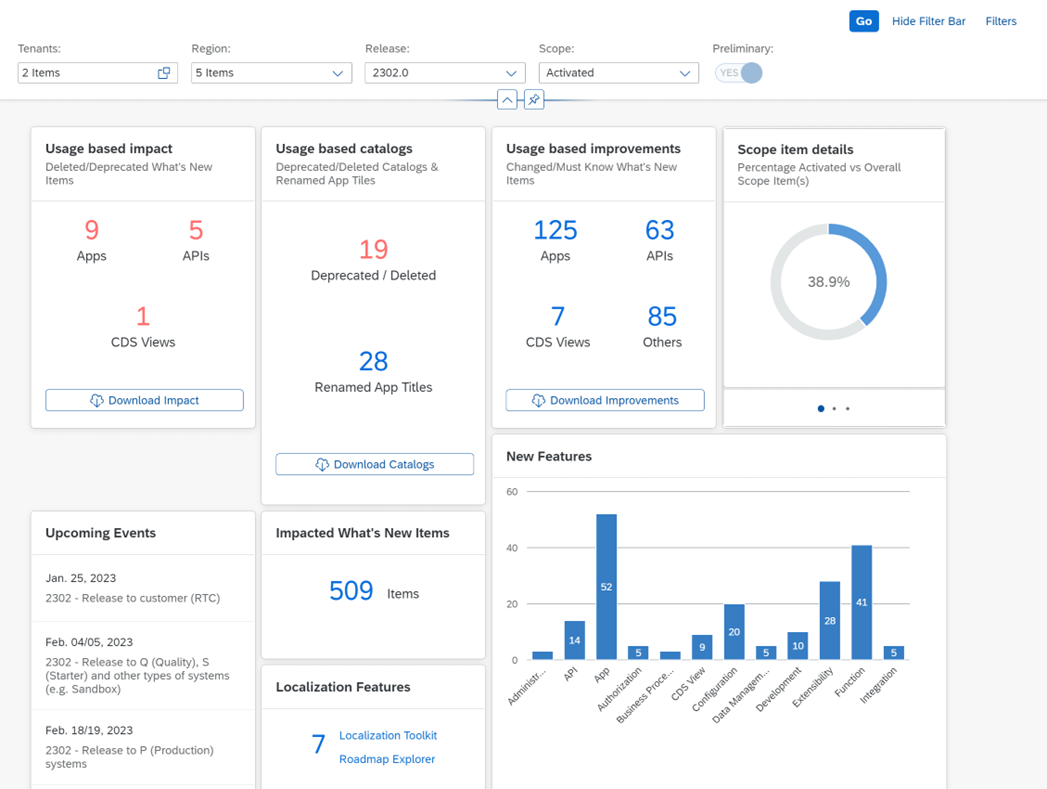This screenshot has height=789, width=1047.
Task: Switch to the third carousel page dot
Action: click(x=847, y=409)
